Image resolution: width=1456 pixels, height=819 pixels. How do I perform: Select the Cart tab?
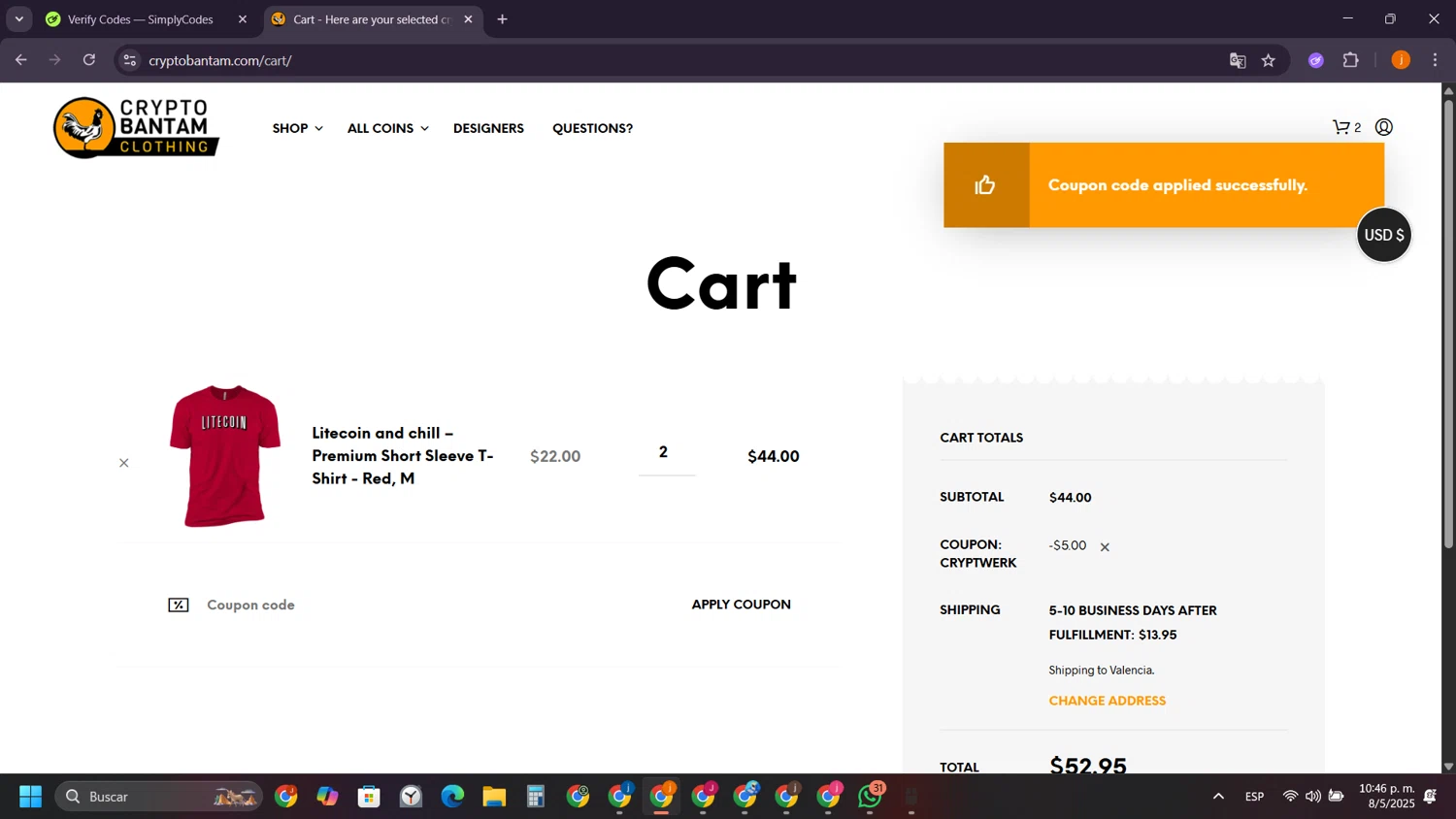(374, 19)
